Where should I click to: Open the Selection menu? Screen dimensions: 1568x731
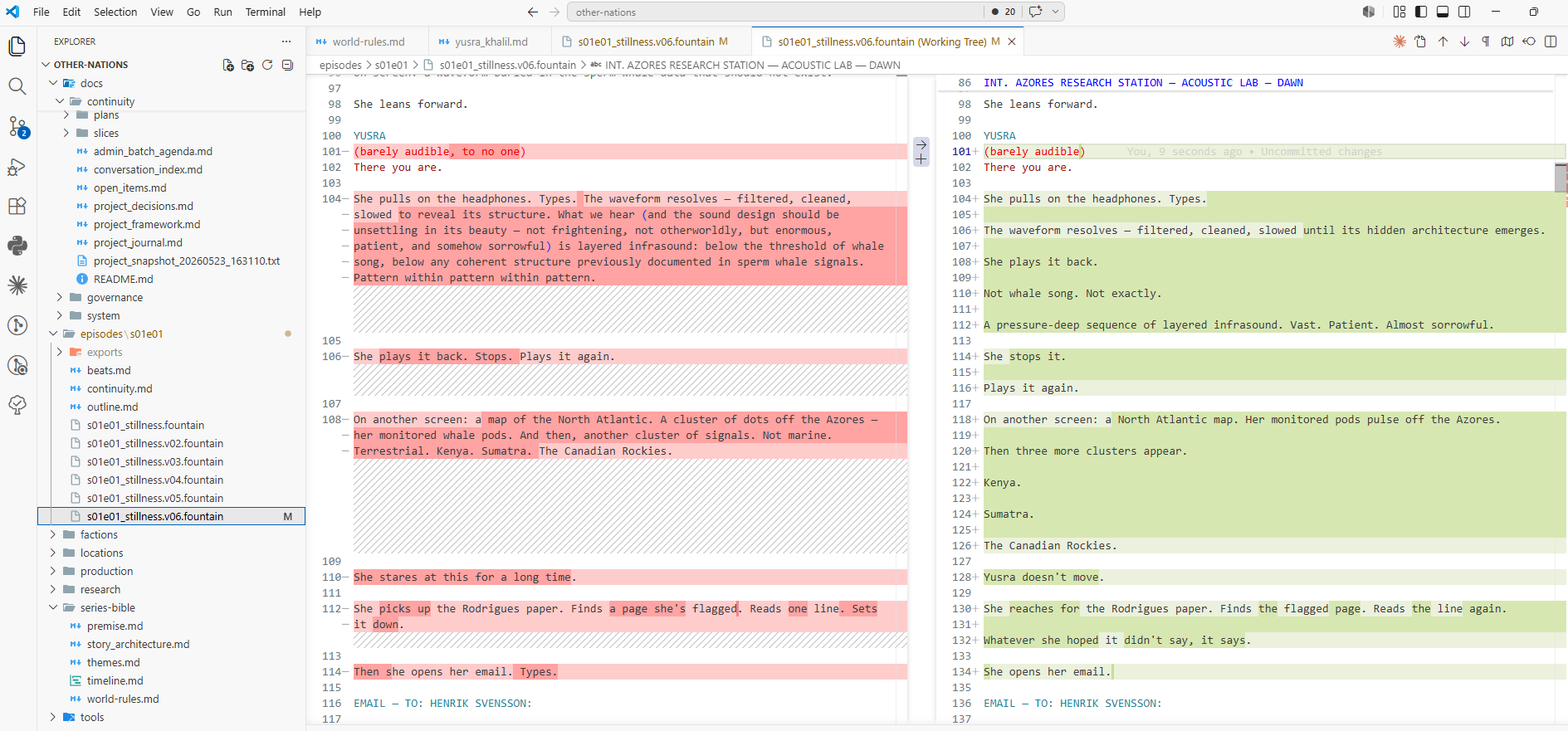coord(115,12)
